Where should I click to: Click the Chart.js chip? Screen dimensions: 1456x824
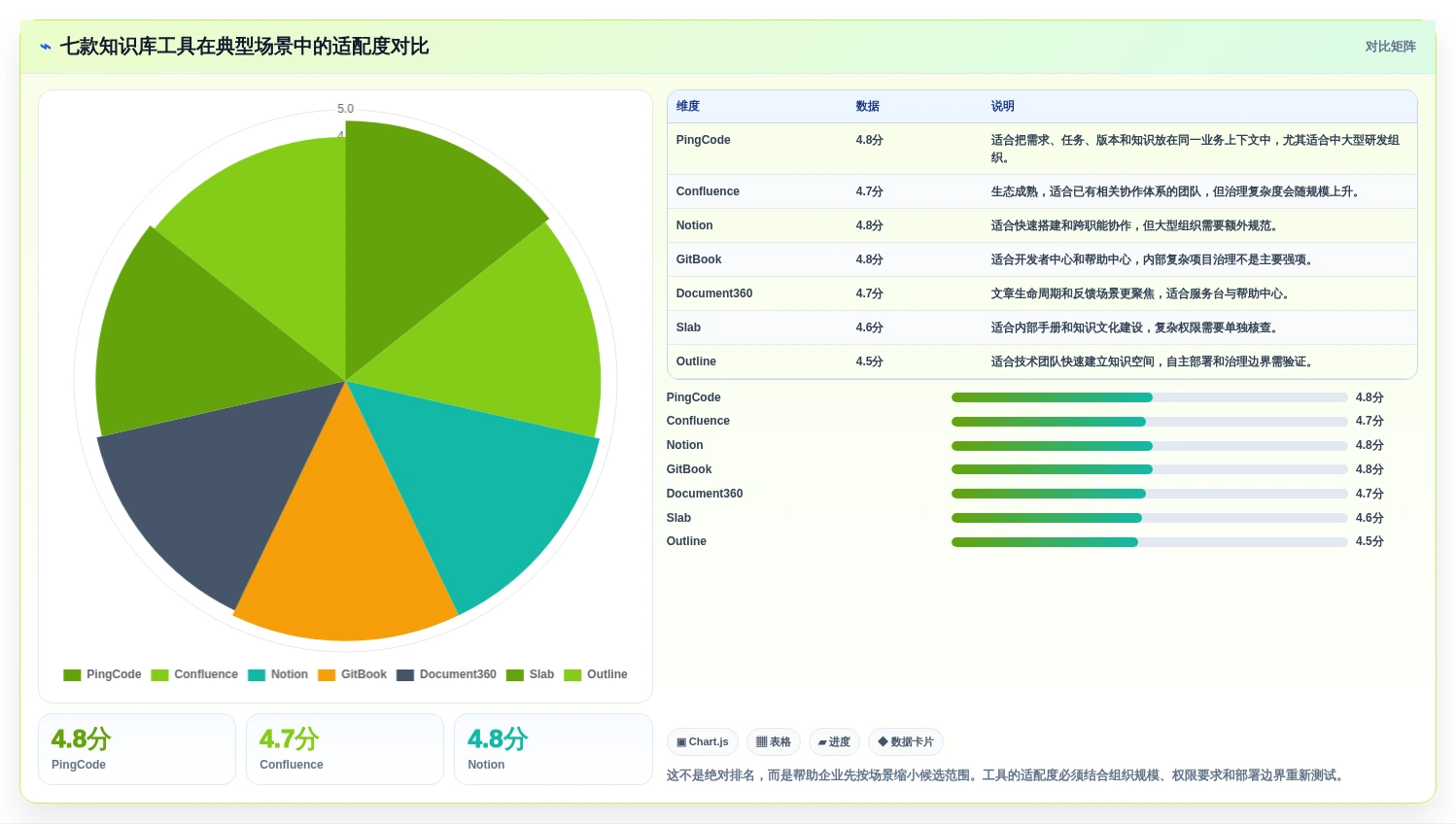(x=703, y=742)
